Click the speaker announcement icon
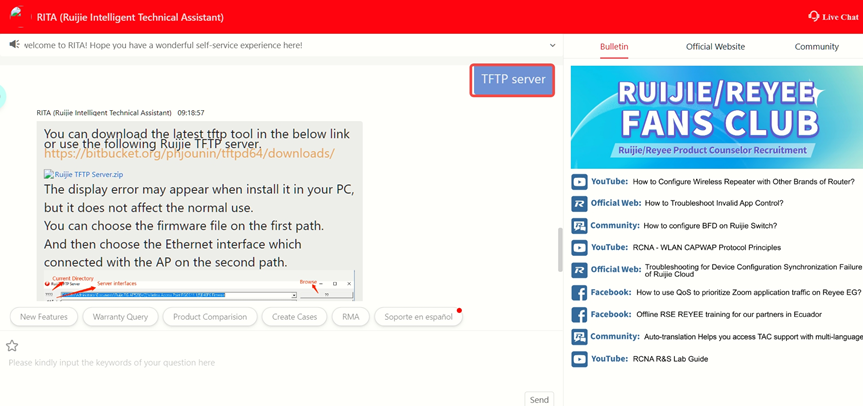The height and width of the screenshot is (406, 863). [15, 45]
